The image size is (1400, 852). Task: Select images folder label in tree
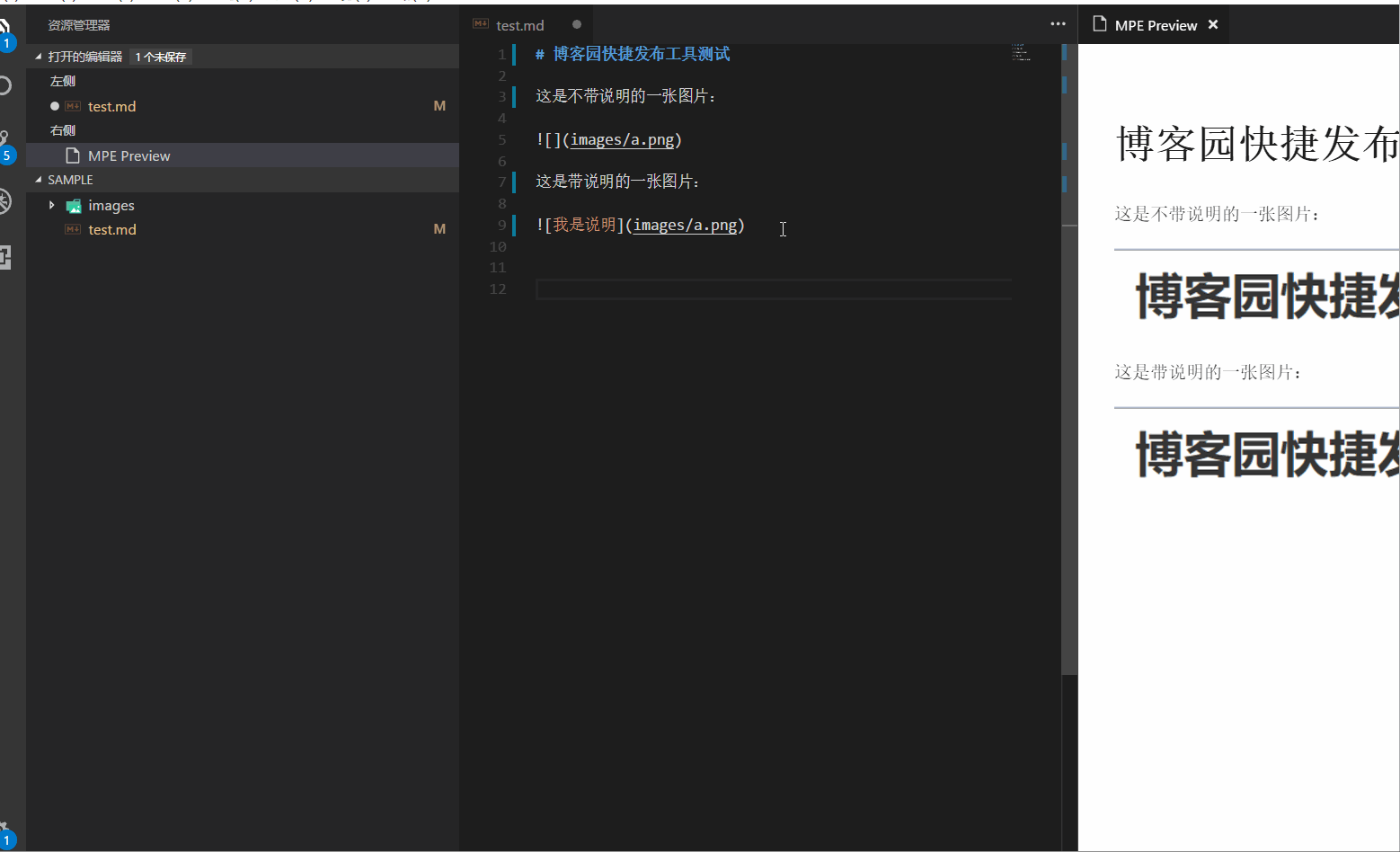click(x=111, y=206)
